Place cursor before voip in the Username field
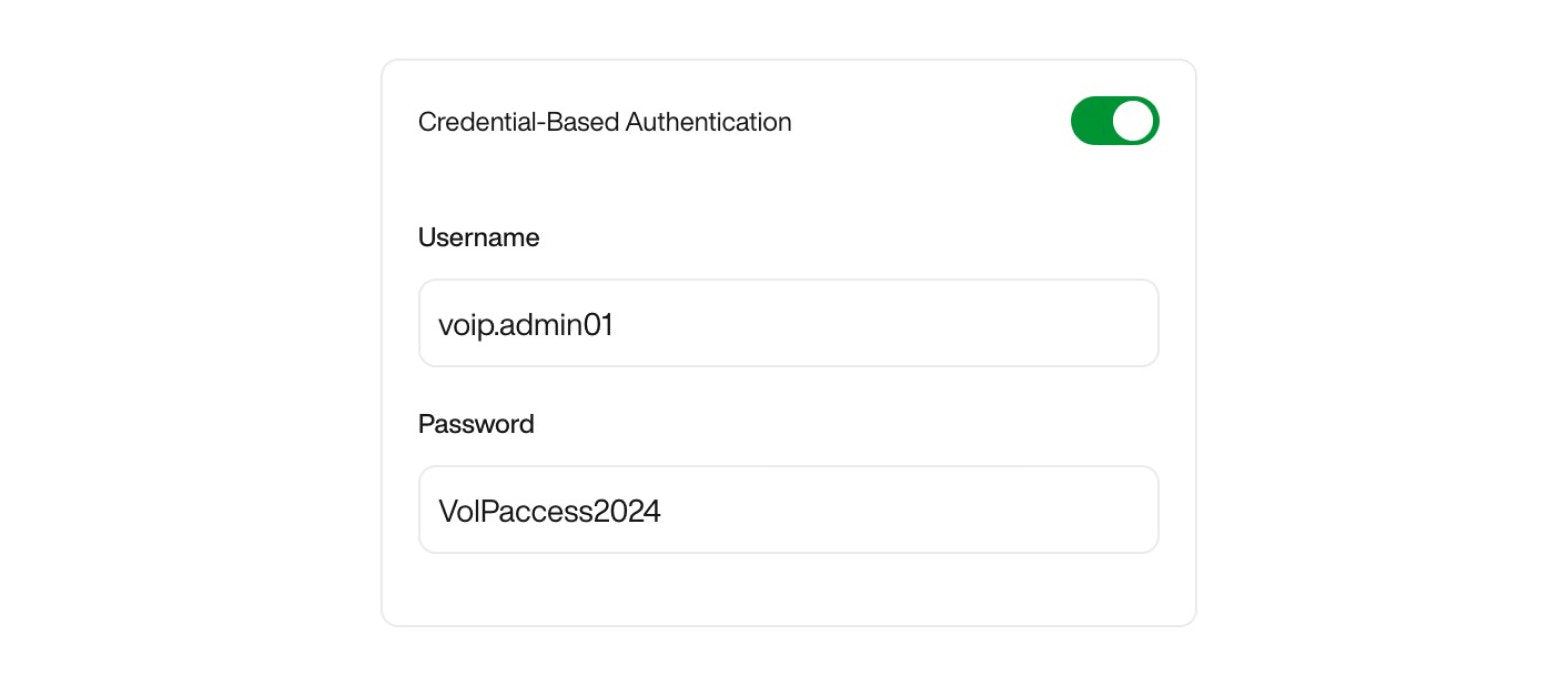The width and height of the screenshot is (1562, 694). click(439, 325)
